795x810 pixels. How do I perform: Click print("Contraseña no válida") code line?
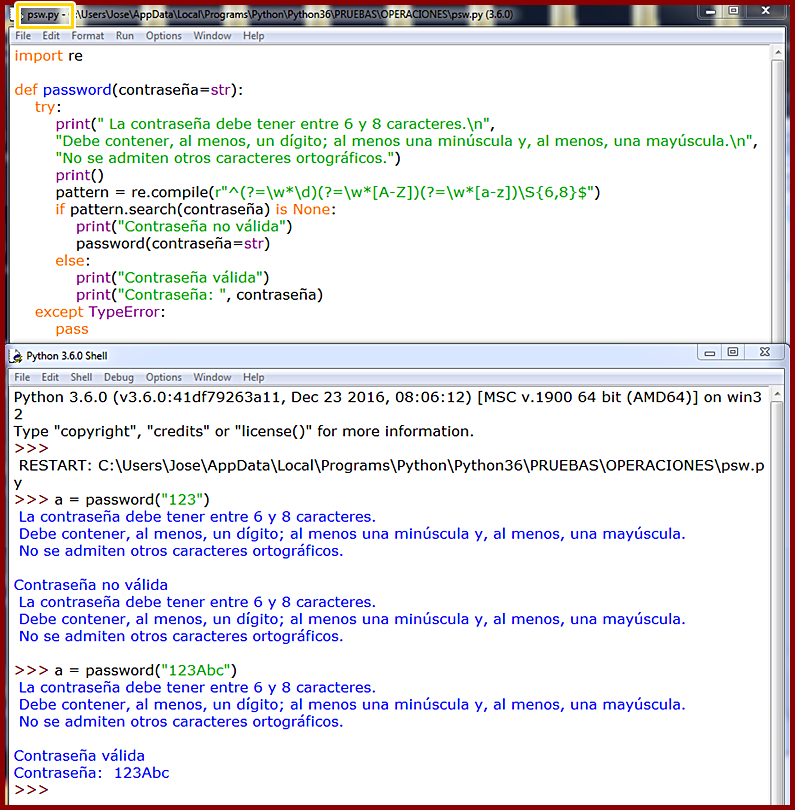pos(184,226)
